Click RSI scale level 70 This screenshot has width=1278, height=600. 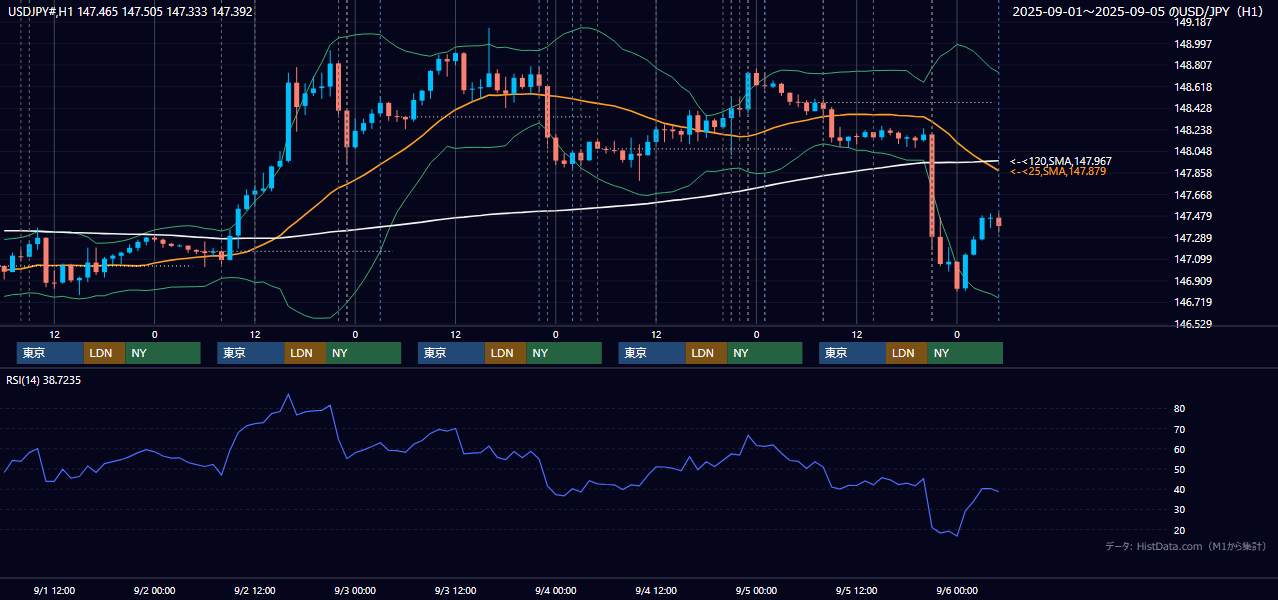pyautogui.click(x=1180, y=429)
